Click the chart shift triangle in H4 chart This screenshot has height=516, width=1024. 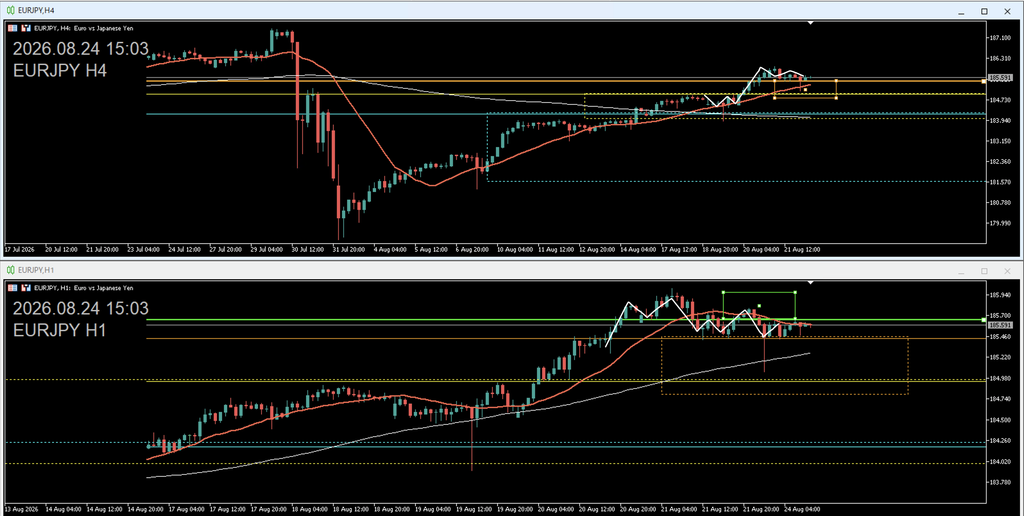pyautogui.click(x=810, y=24)
